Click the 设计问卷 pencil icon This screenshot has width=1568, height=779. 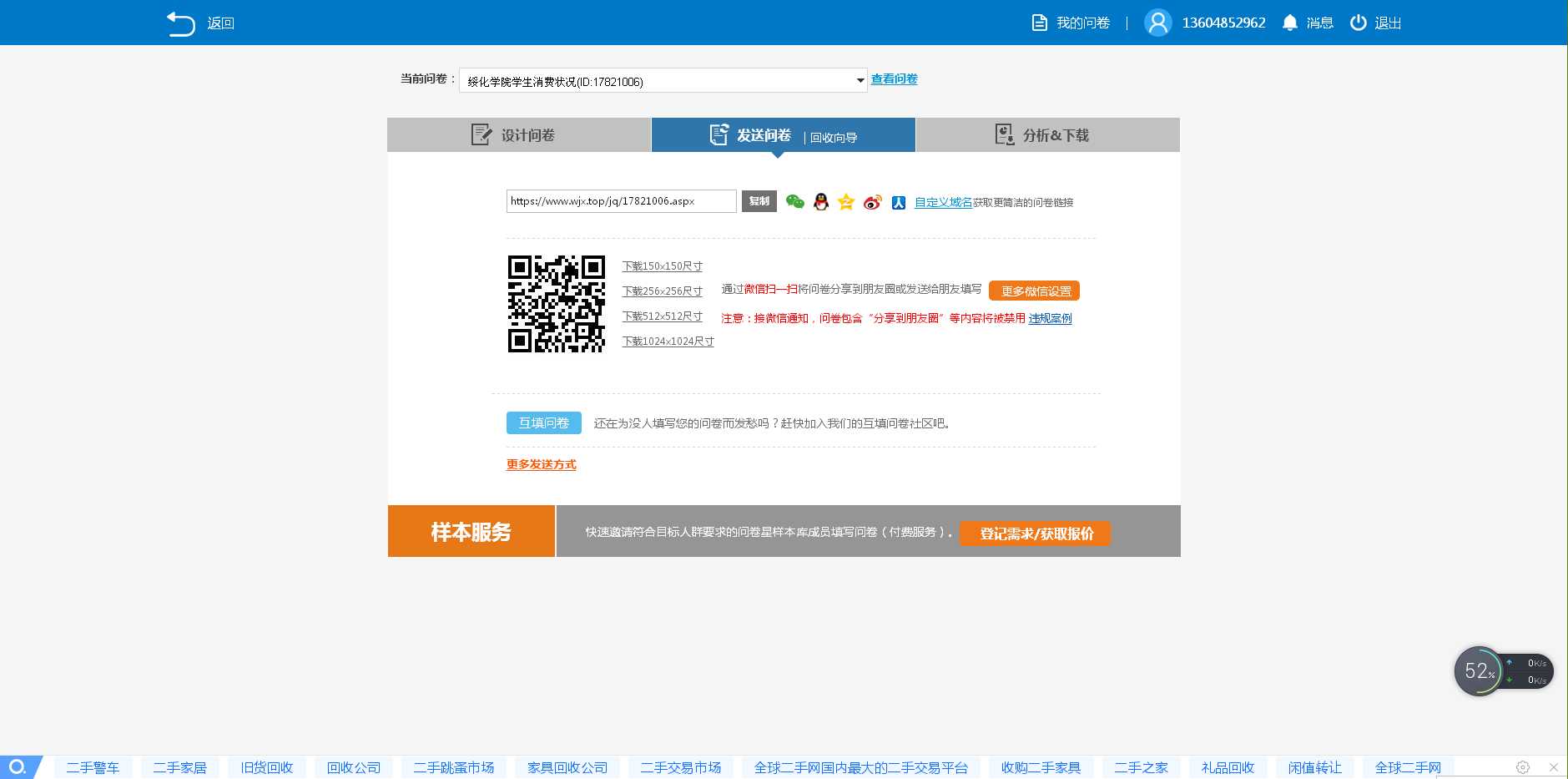[x=481, y=134]
